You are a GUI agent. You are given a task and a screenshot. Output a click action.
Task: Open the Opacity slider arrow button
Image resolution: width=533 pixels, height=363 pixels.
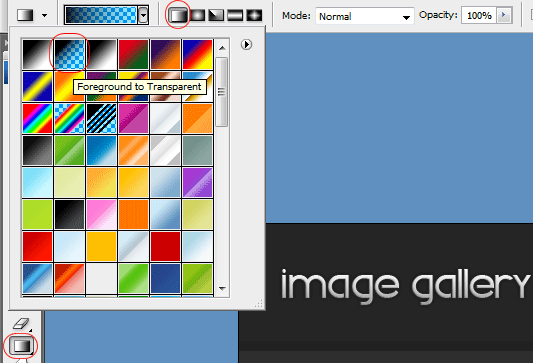(504, 15)
